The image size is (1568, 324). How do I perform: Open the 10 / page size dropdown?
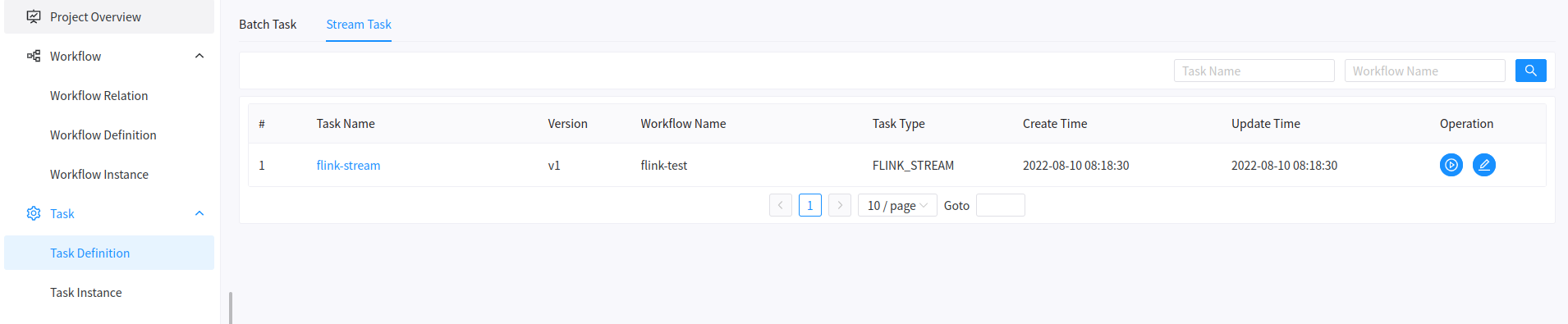897,205
